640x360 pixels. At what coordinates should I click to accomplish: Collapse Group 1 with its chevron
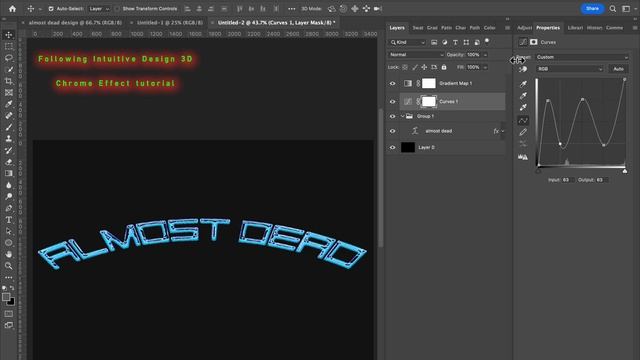tap(402, 116)
